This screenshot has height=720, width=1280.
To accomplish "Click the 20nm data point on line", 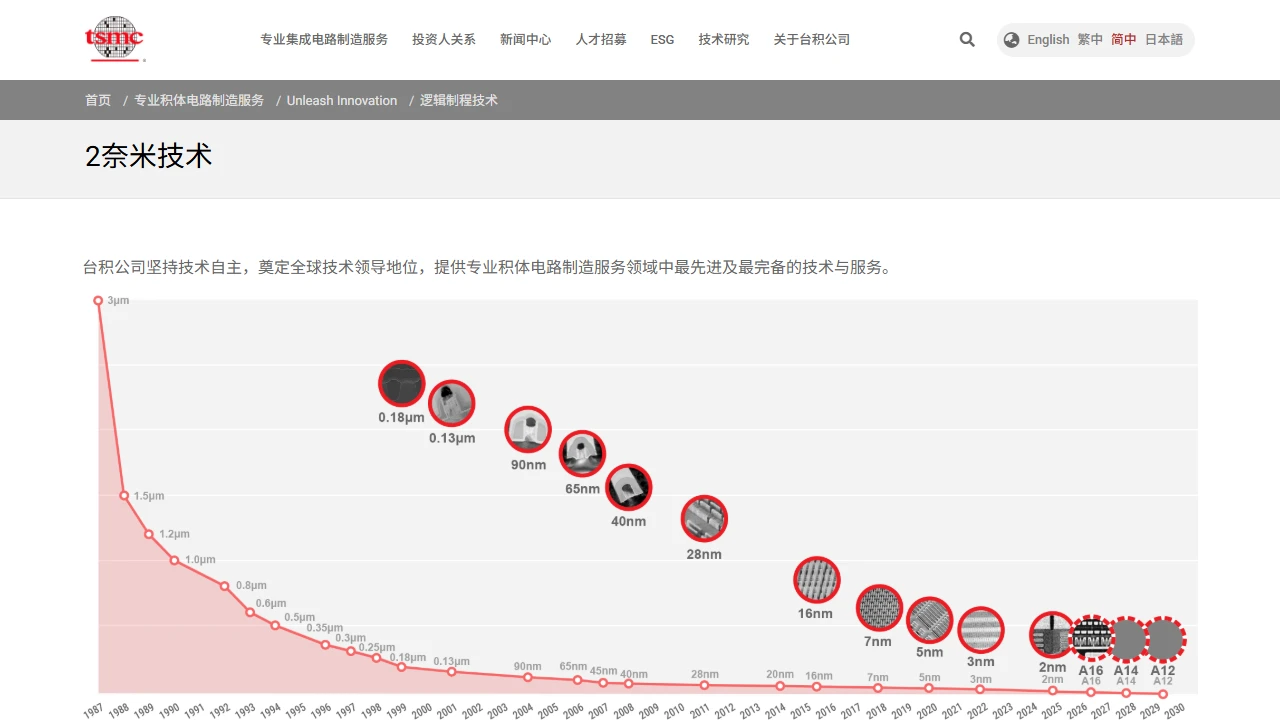I will click(x=780, y=686).
